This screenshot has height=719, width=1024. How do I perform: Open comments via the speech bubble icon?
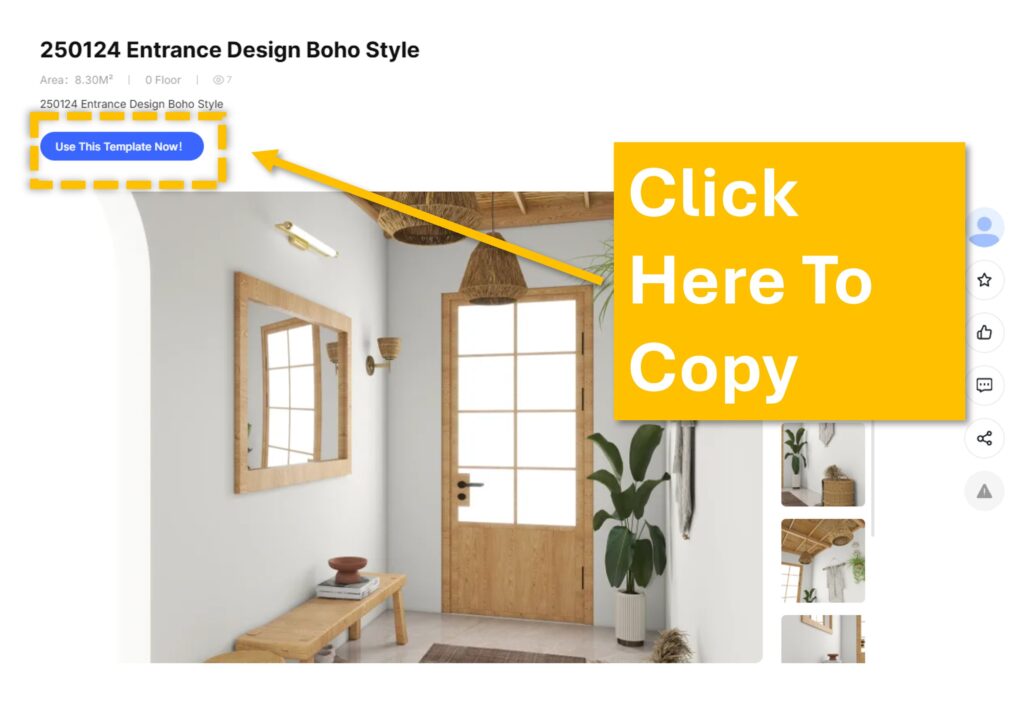point(984,385)
